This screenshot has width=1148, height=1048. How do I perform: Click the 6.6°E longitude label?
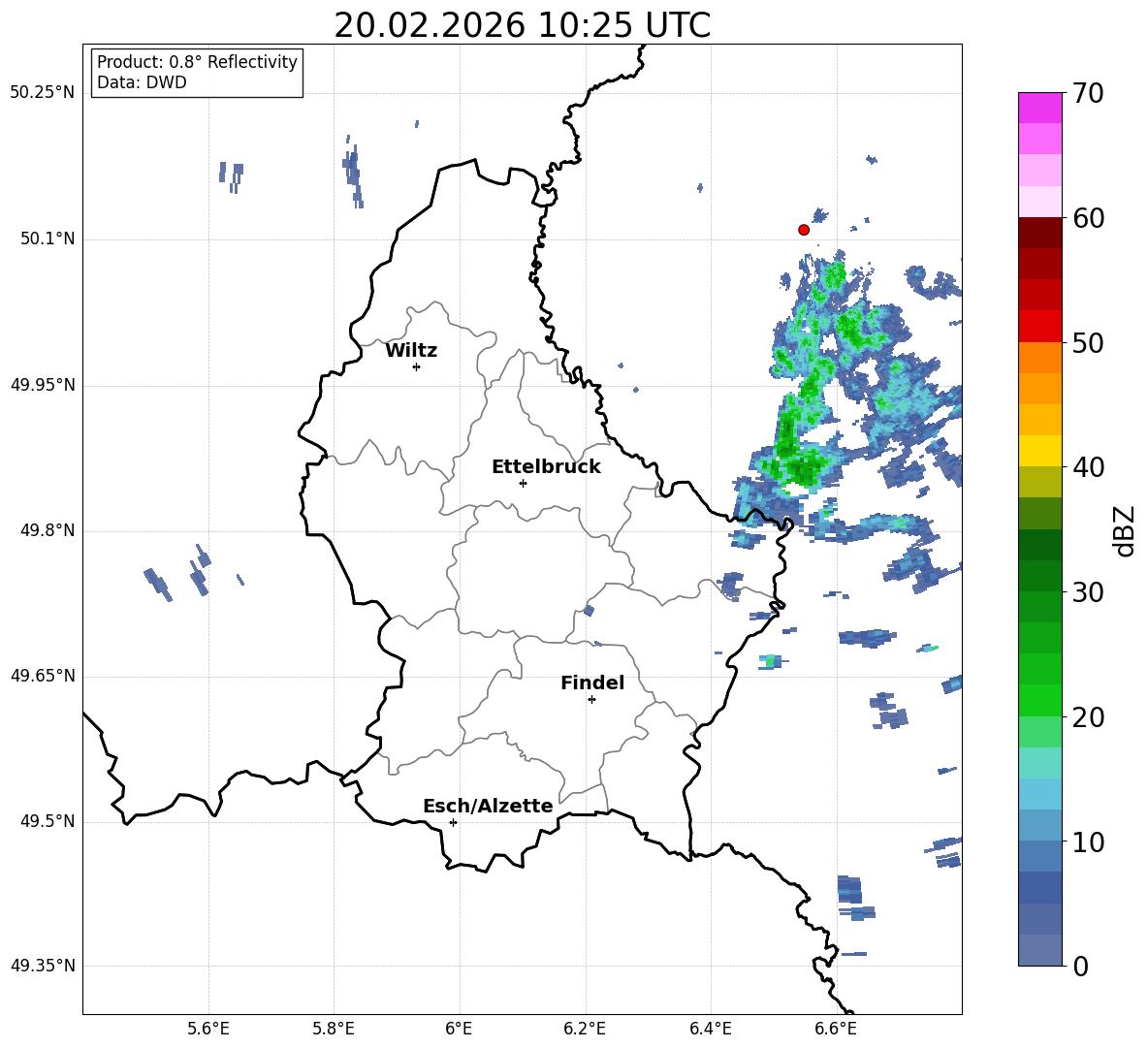(836, 1029)
